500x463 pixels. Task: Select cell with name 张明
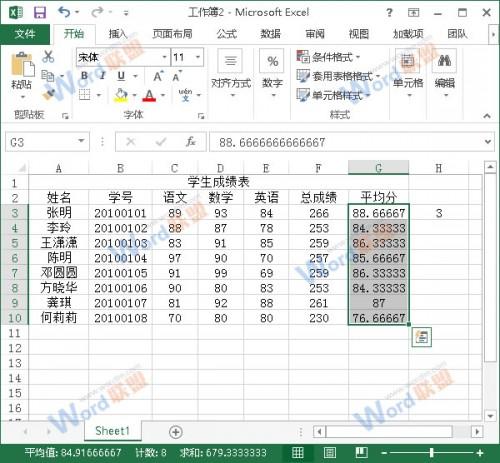tap(59, 212)
